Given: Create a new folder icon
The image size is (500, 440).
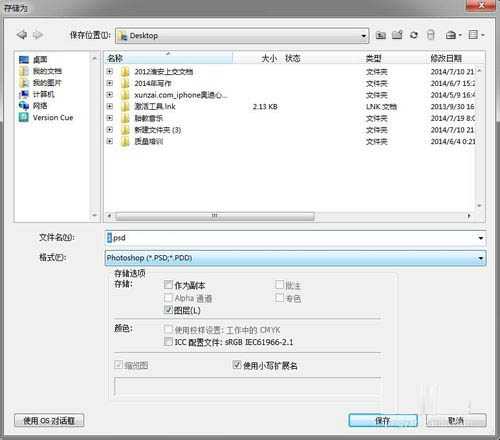Looking at the screenshot, I should point(397,35).
